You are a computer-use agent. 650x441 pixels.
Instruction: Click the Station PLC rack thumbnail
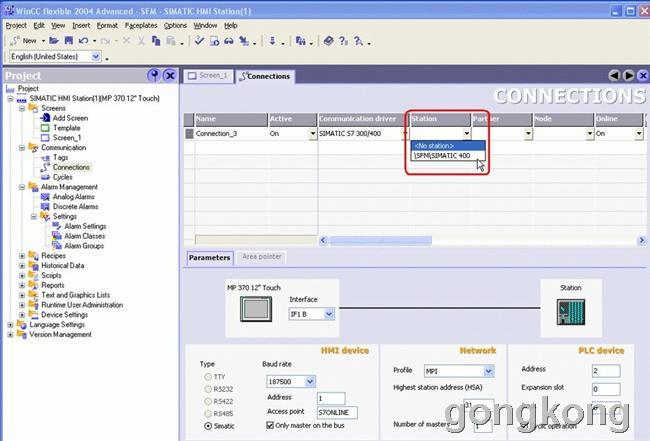coord(571,312)
